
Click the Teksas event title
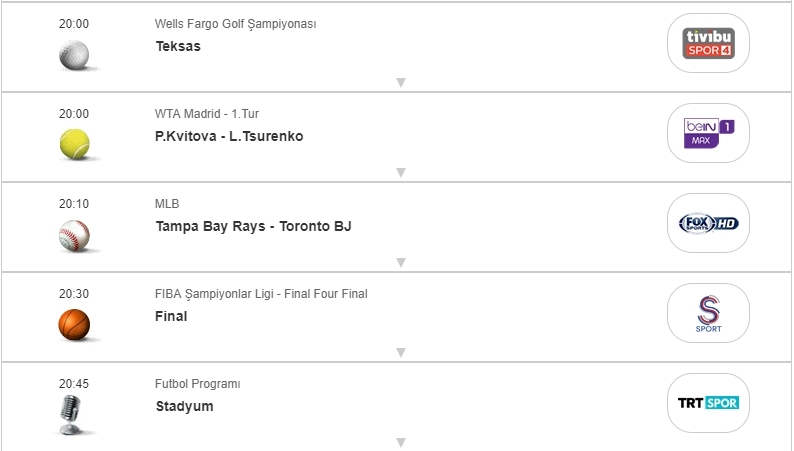point(178,46)
